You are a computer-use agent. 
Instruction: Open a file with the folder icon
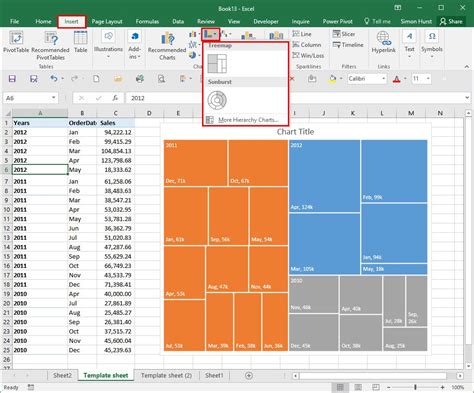click(x=118, y=79)
